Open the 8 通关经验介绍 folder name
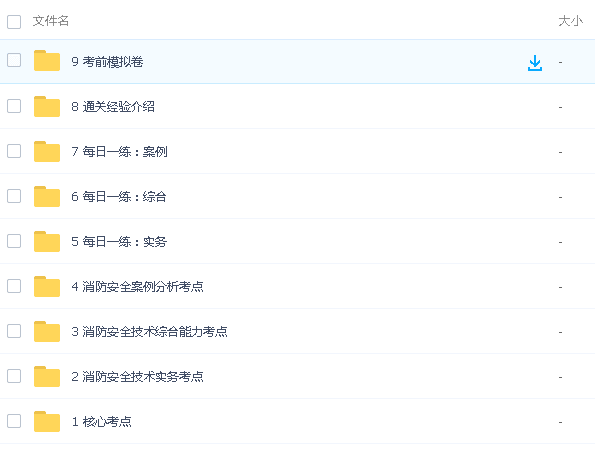Image resolution: width=597 pixels, height=474 pixels. pos(113,107)
